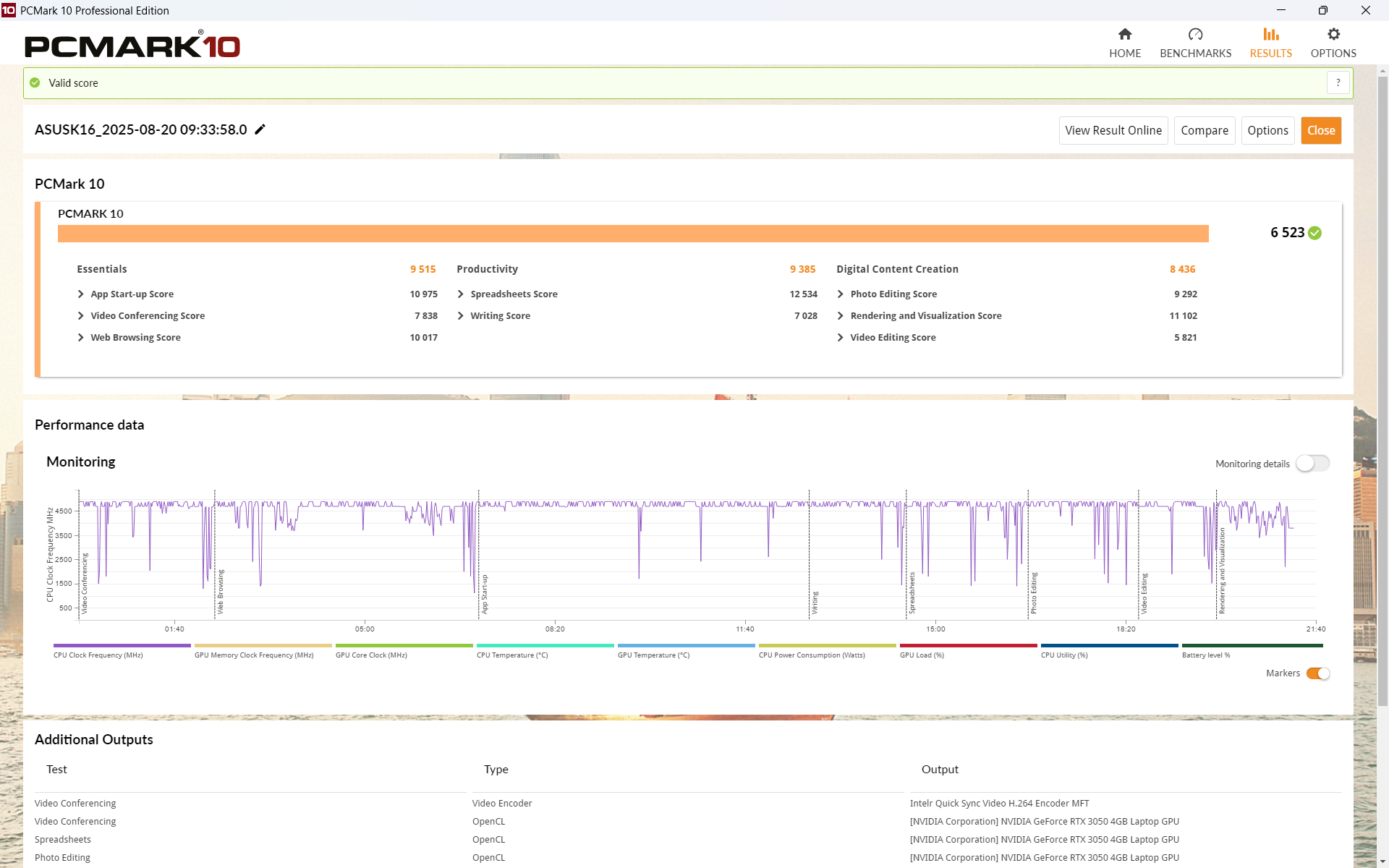Click the green check next to 6 523
Viewport: 1389px width, 868px height.
1315,233
